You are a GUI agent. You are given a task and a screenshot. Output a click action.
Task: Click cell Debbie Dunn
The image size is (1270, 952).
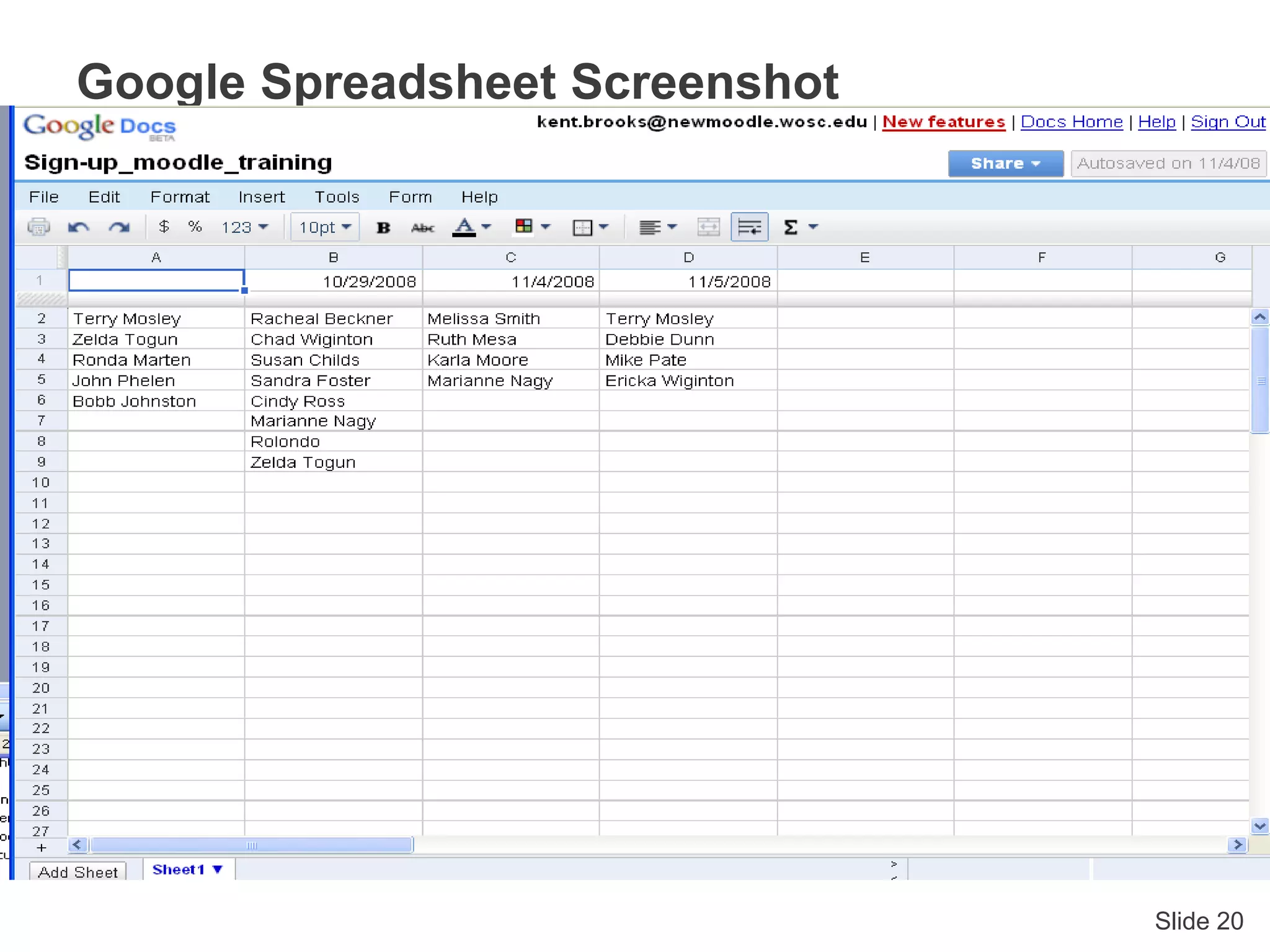688,339
